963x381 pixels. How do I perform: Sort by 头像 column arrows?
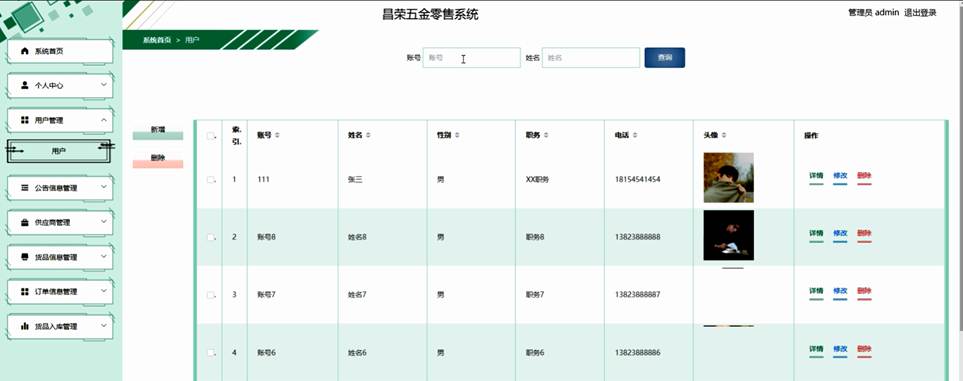pos(723,135)
